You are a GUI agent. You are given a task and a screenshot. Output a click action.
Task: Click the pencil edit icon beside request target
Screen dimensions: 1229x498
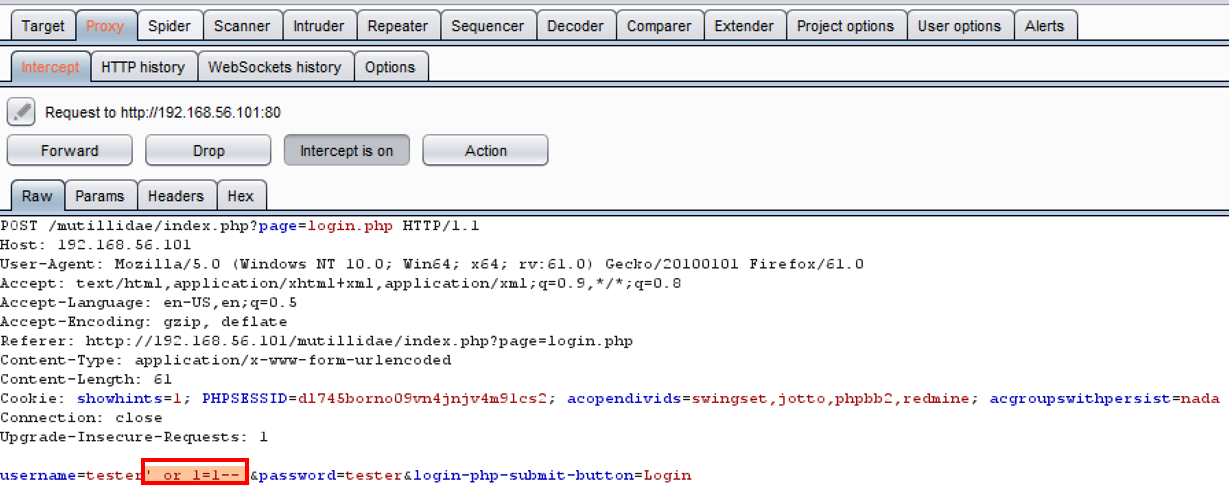(x=22, y=112)
